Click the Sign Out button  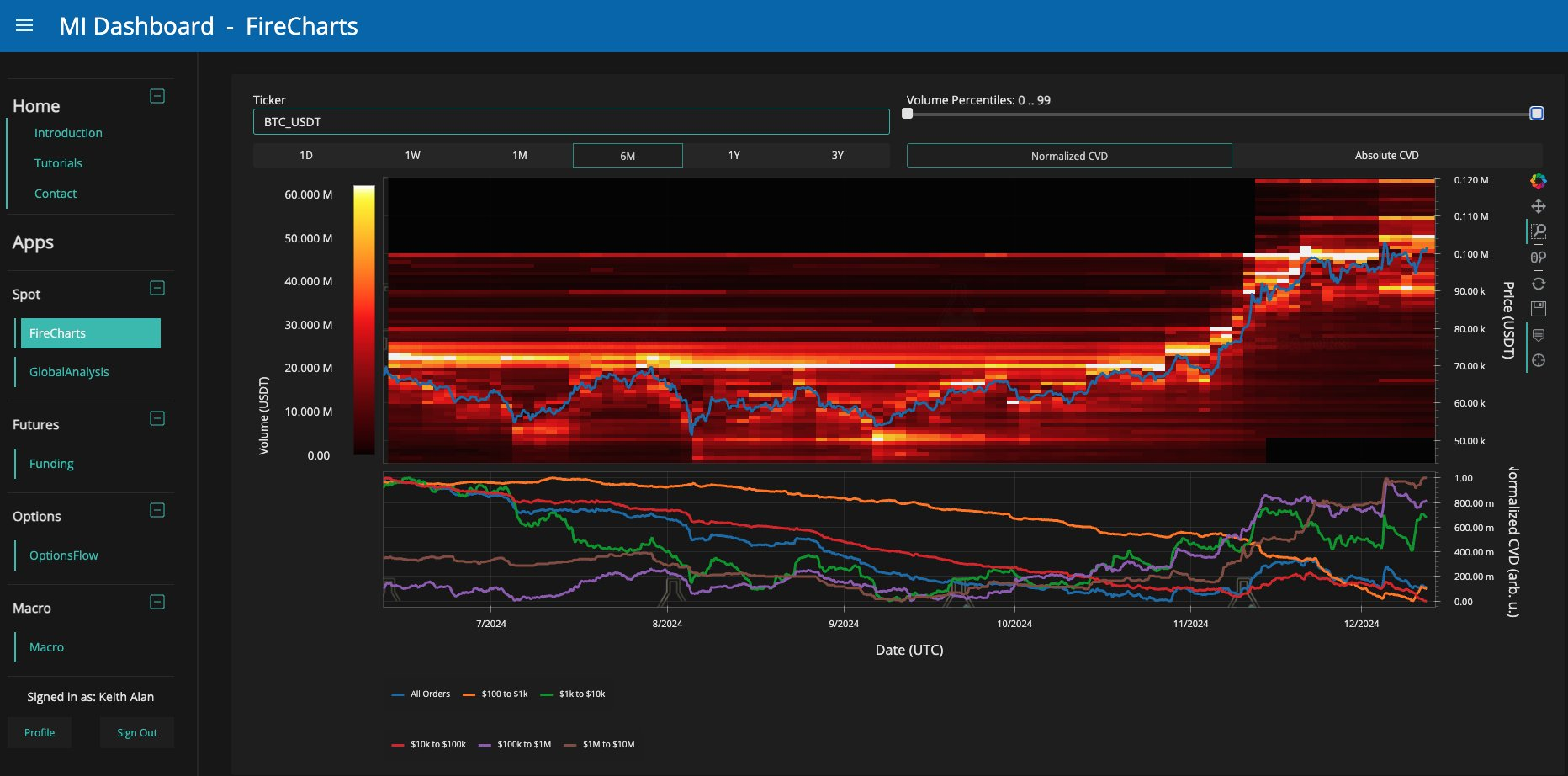coord(137,733)
